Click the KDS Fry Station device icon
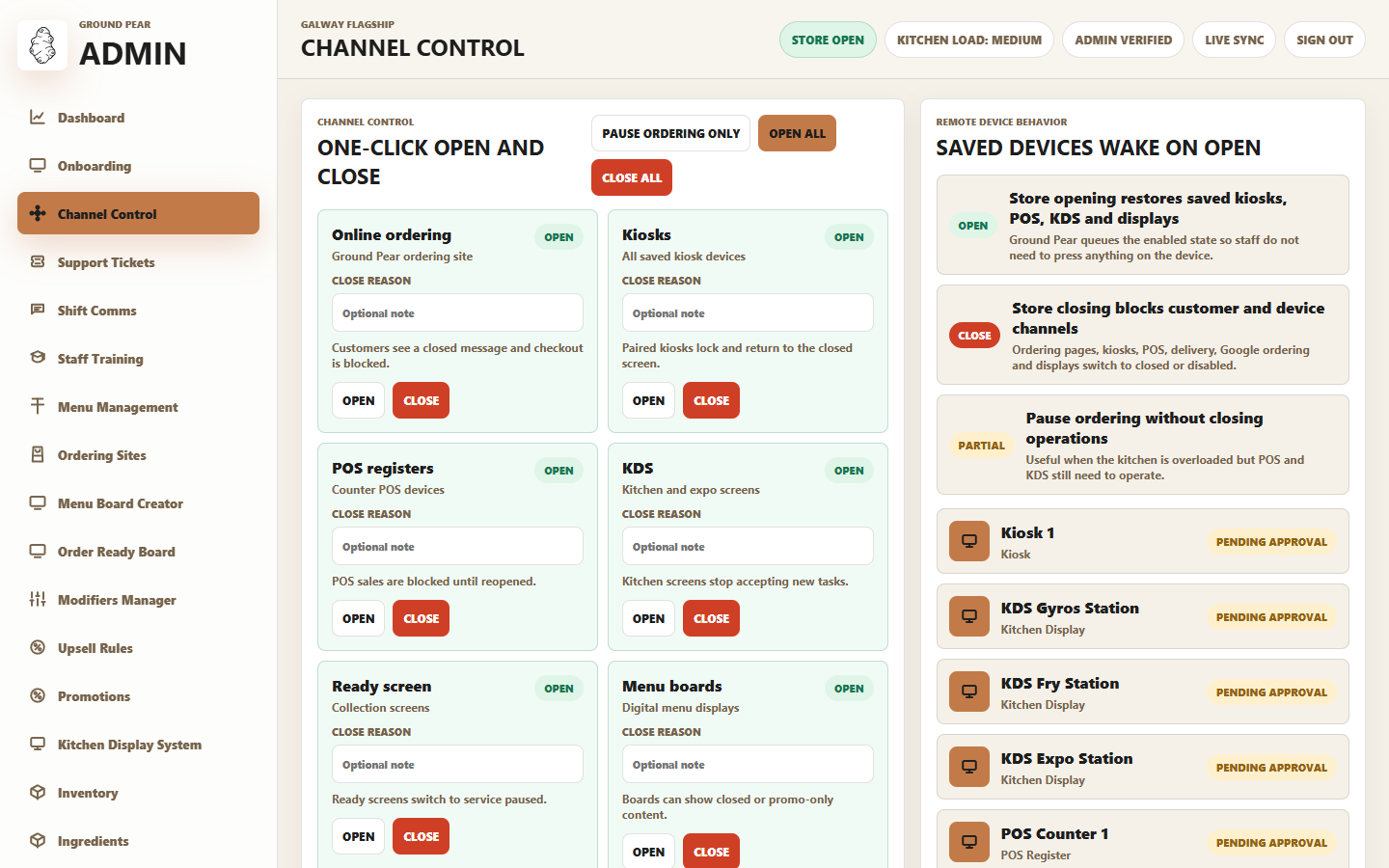Viewport: 1389px width, 868px height. [x=969, y=692]
